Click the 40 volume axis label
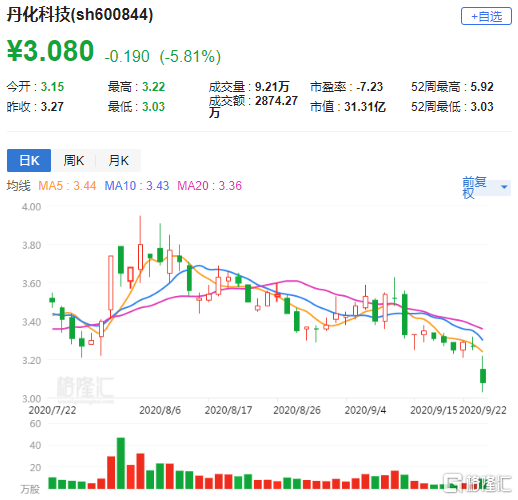518x500 pixels. pos(35,445)
